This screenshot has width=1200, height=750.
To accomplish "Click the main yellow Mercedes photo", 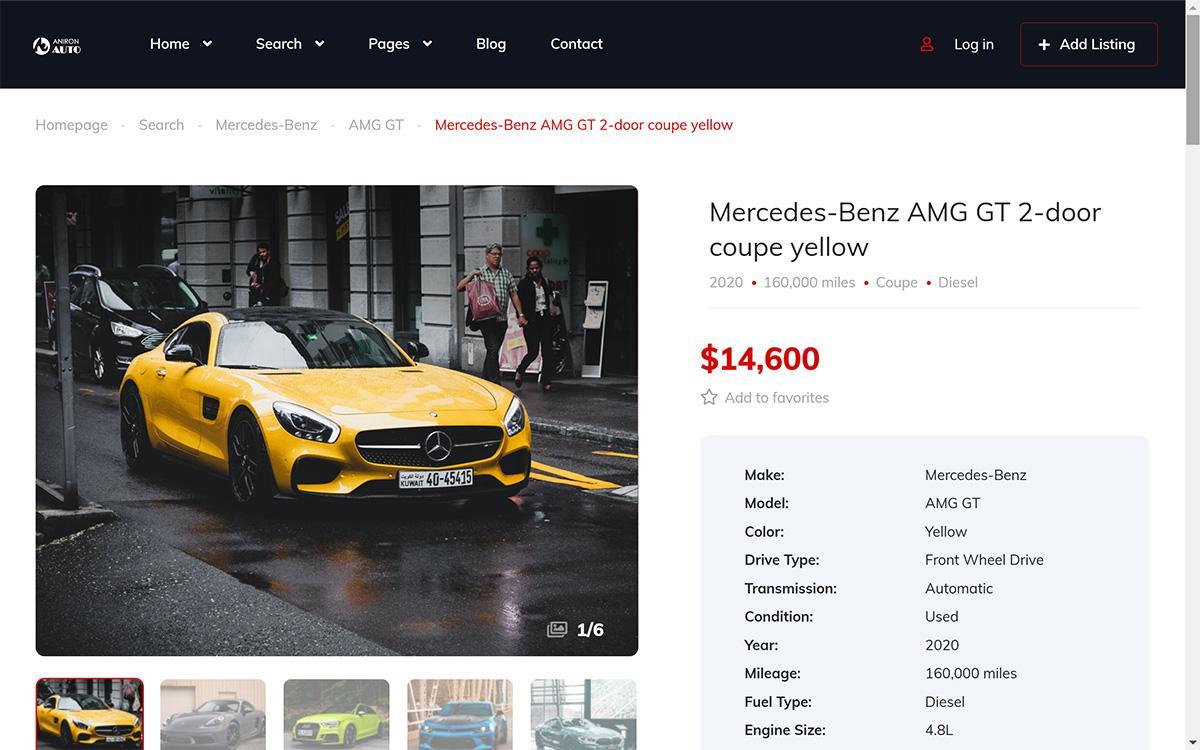I will 337,420.
